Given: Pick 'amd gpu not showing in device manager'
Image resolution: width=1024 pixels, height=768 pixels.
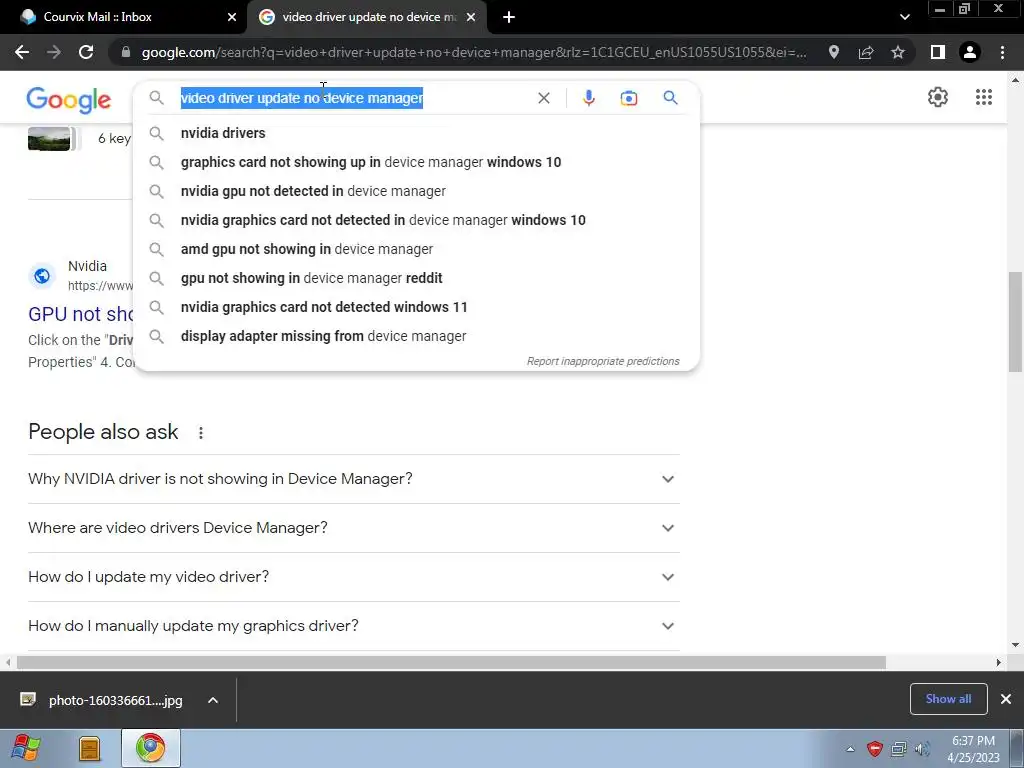Looking at the screenshot, I should pyautogui.click(x=417, y=249).
